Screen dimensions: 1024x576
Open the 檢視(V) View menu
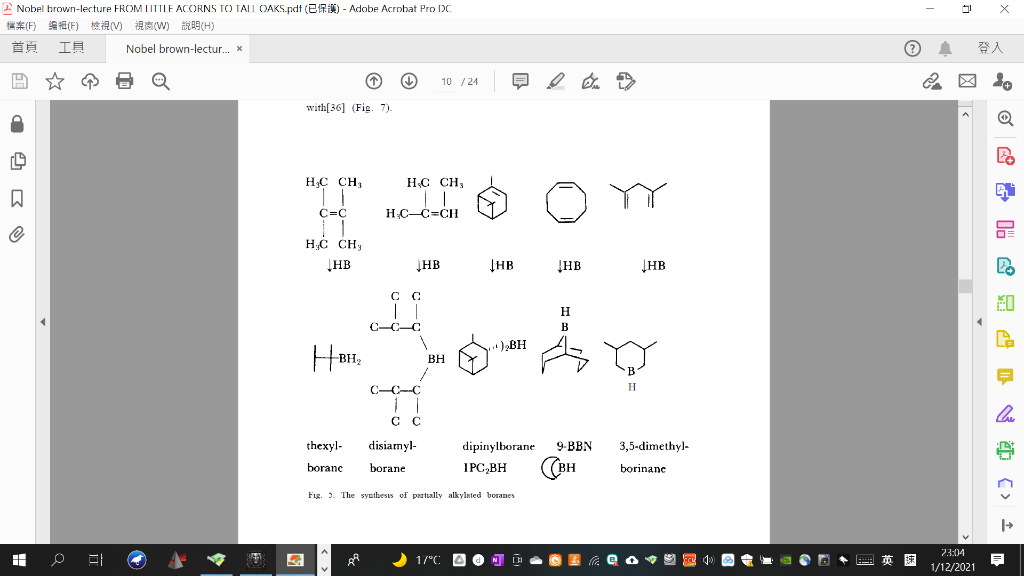coord(106,25)
